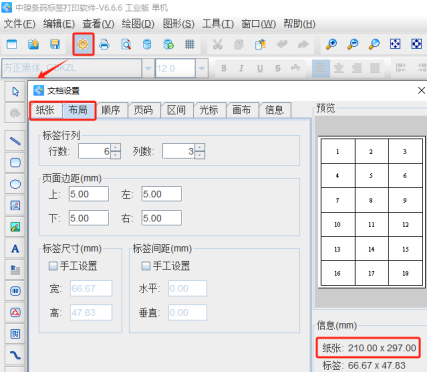Open Print preview magnifier icon

(x=126, y=44)
